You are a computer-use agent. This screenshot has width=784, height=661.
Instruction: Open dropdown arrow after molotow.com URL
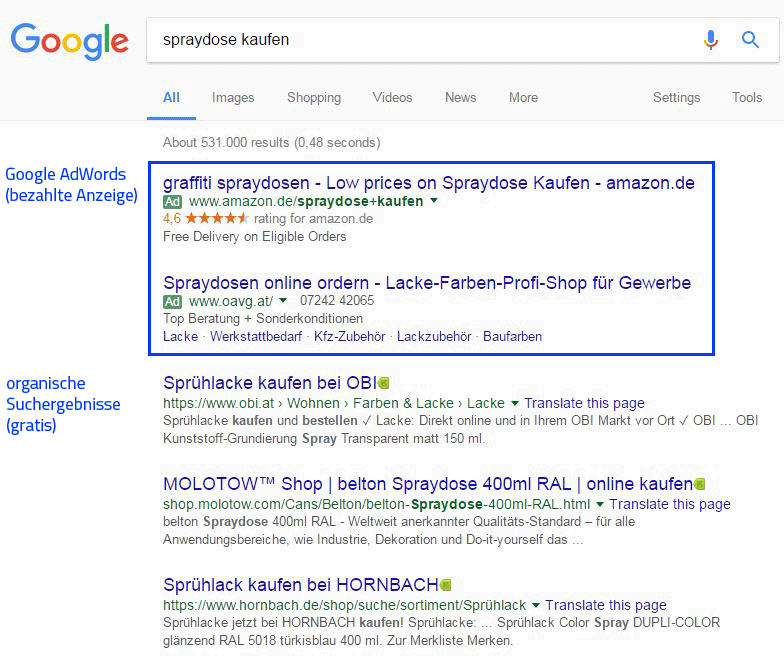(x=600, y=504)
